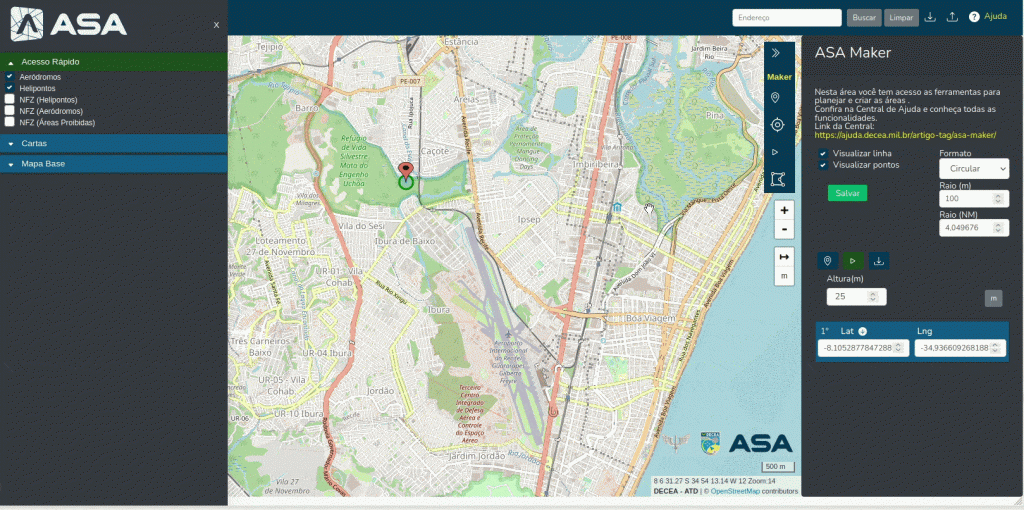The width and height of the screenshot is (1024, 510).
Task: Click the blue building marker near Ipsep
Action: click(x=617, y=207)
